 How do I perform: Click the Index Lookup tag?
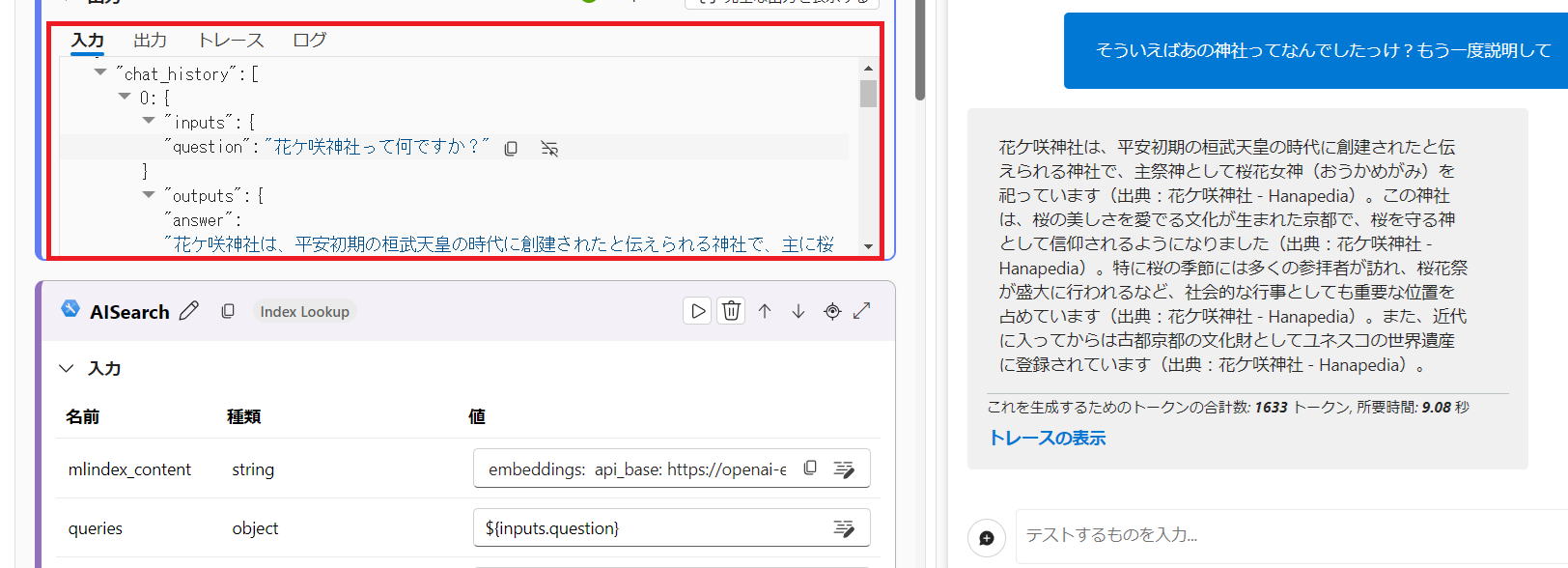point(305,311)
